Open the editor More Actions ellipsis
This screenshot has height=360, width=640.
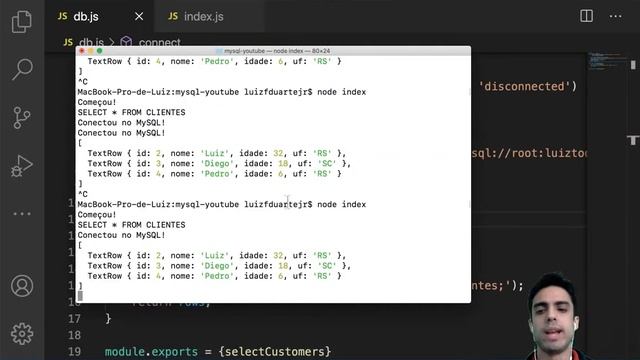click(615, 17)
